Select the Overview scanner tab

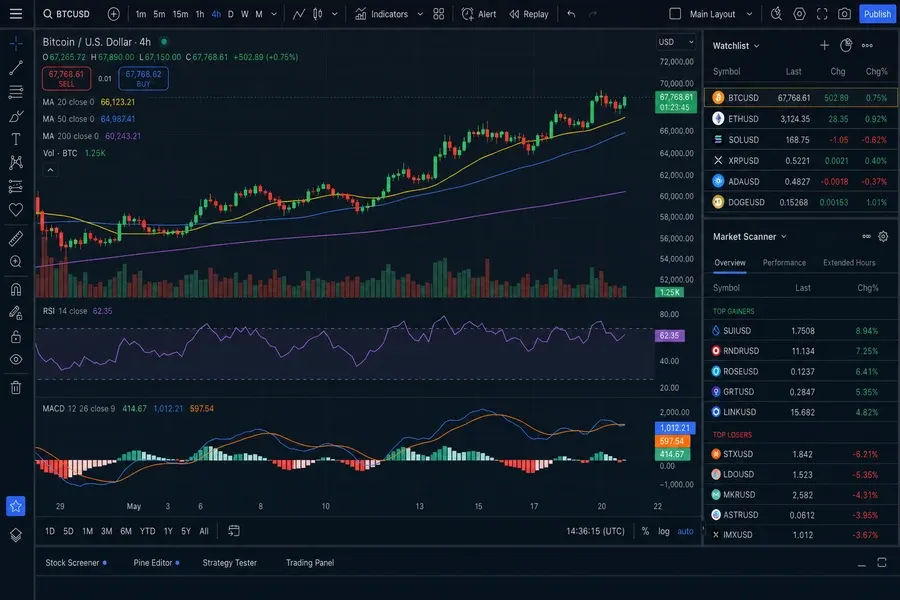tap(730, 262)
